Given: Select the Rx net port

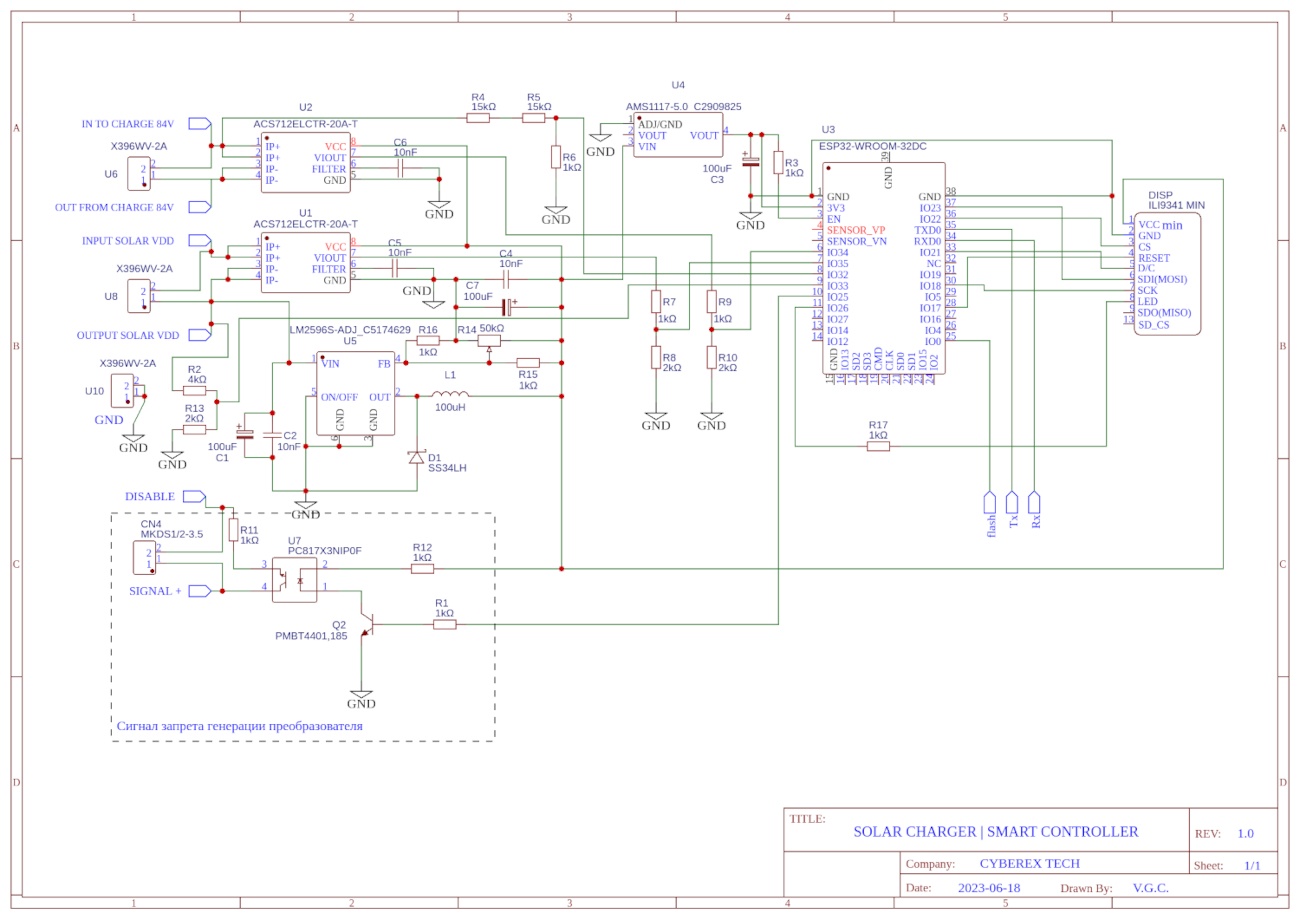Looking at the screenshot, I should pyautogui.click(x=1035, y=502).
